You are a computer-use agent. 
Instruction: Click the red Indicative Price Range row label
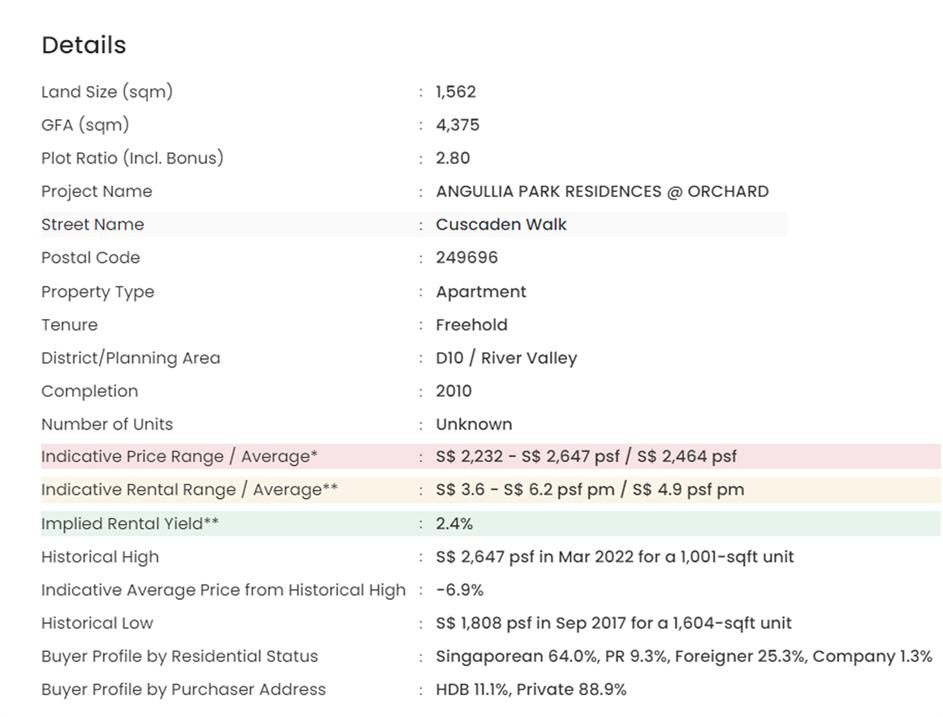click(179, 456)
